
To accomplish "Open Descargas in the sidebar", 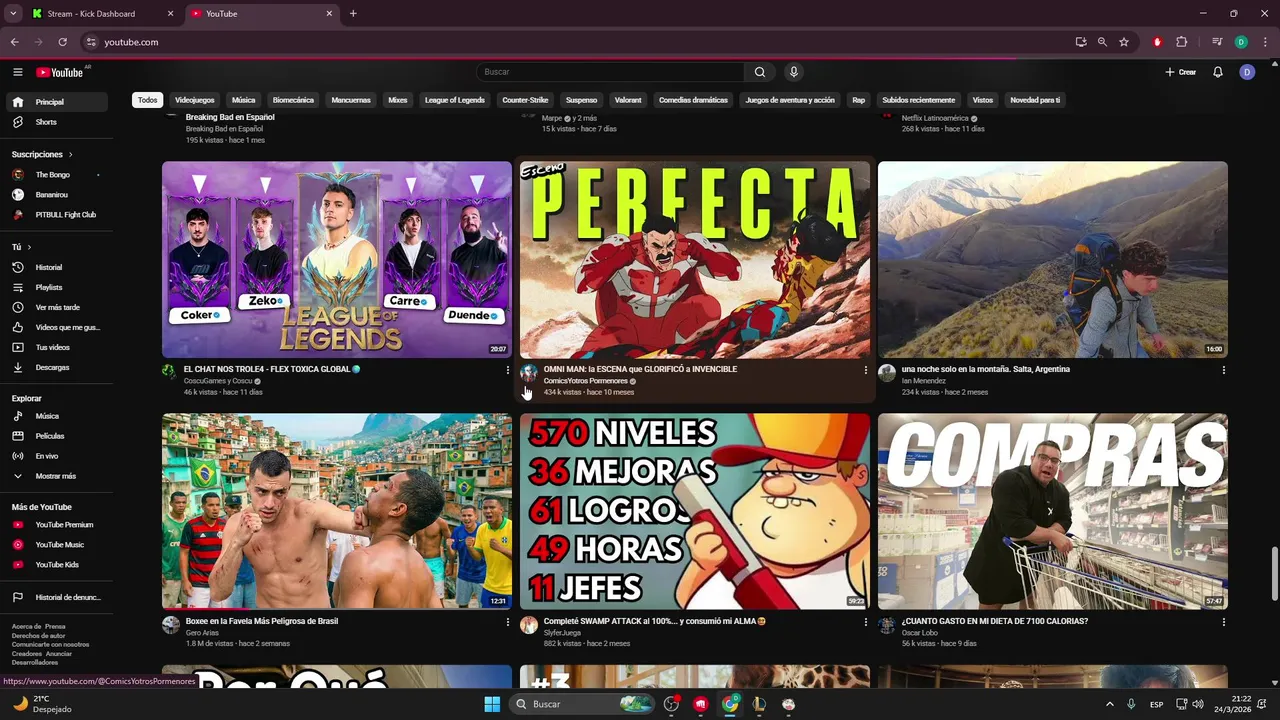I will pos(57,367).
